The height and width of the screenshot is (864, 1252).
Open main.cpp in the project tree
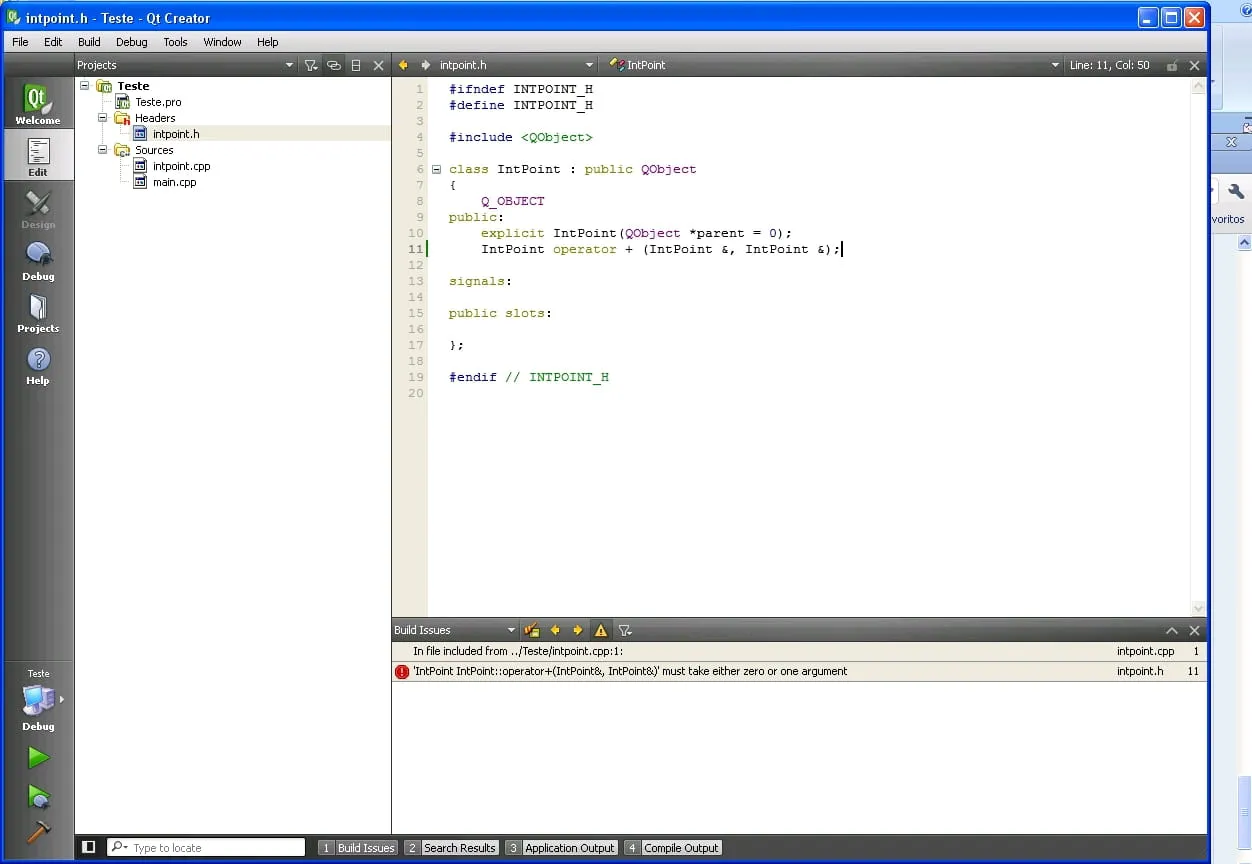click(174, 182)
